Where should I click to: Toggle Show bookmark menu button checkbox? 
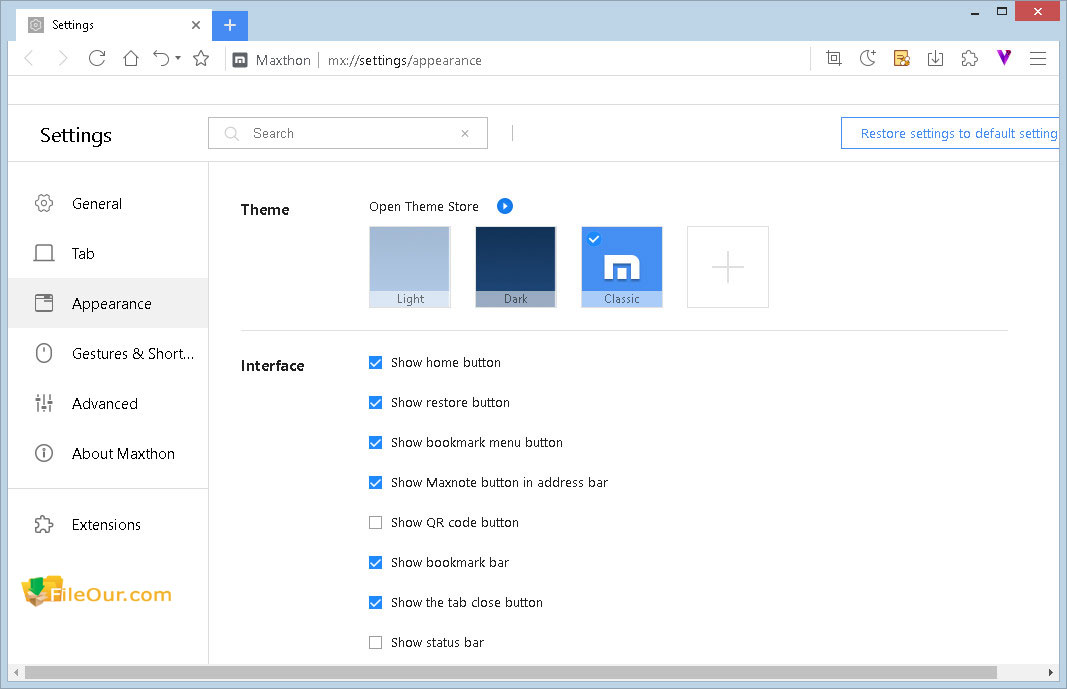[376, 443]
